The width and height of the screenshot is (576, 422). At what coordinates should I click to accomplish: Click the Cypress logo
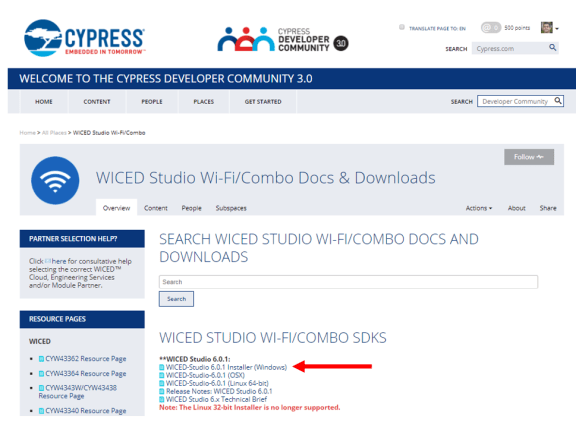84,38
